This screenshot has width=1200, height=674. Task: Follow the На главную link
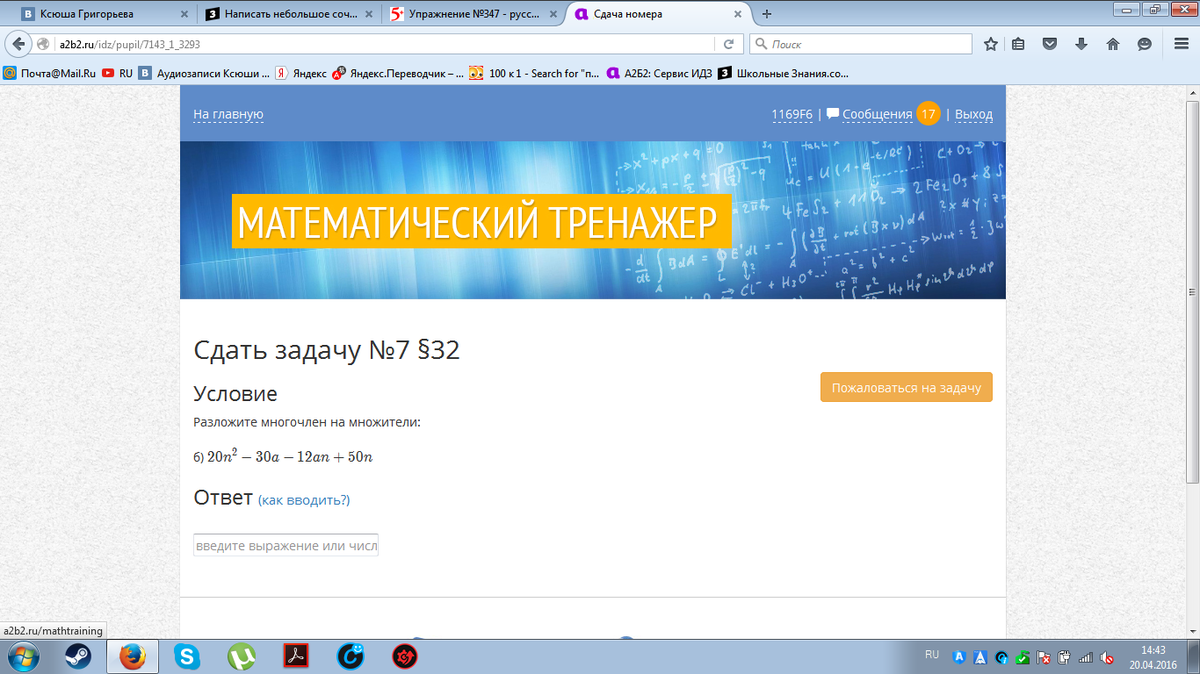pos(228,114)
